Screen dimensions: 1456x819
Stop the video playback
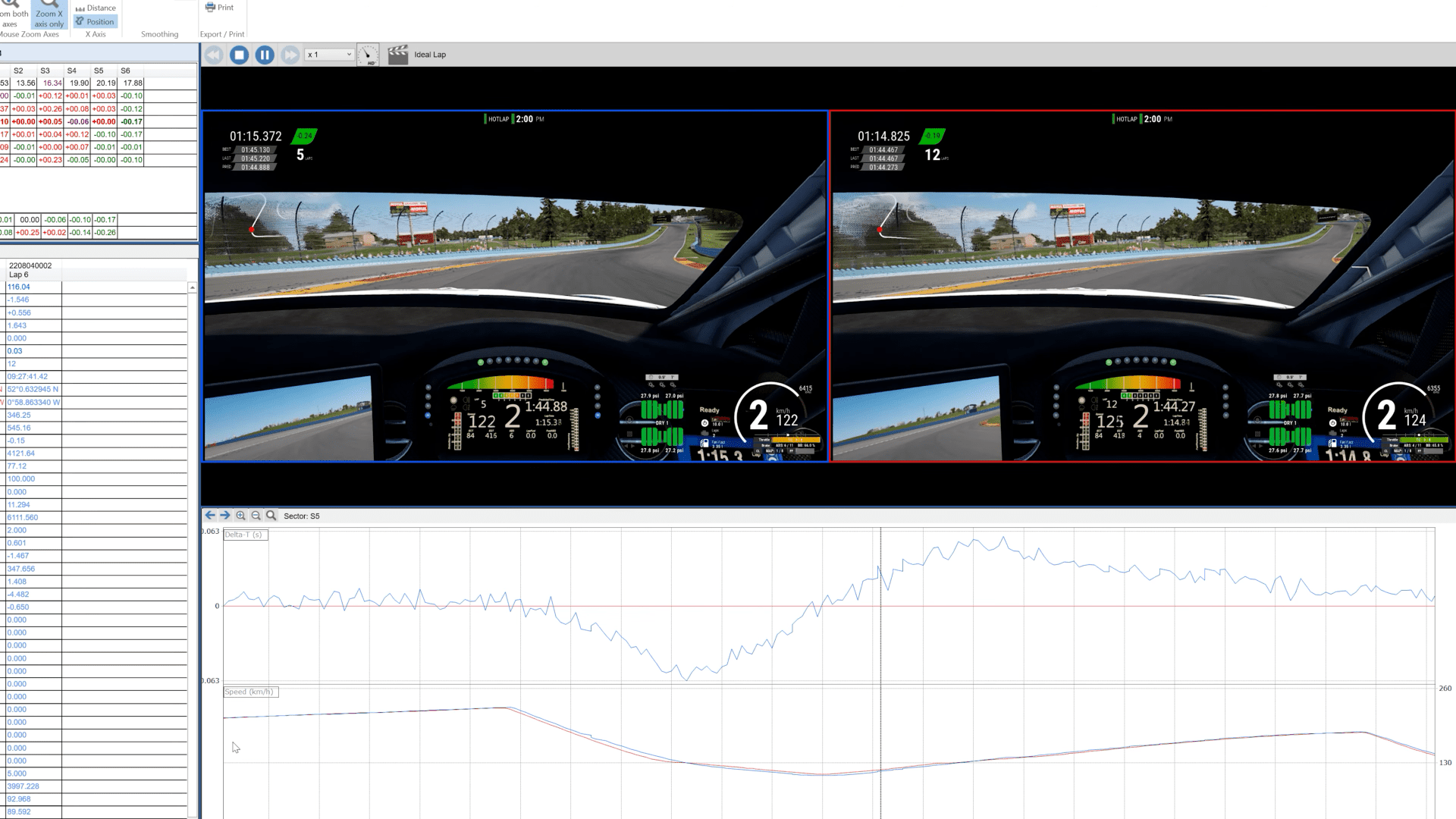click(x=238, y=54)
